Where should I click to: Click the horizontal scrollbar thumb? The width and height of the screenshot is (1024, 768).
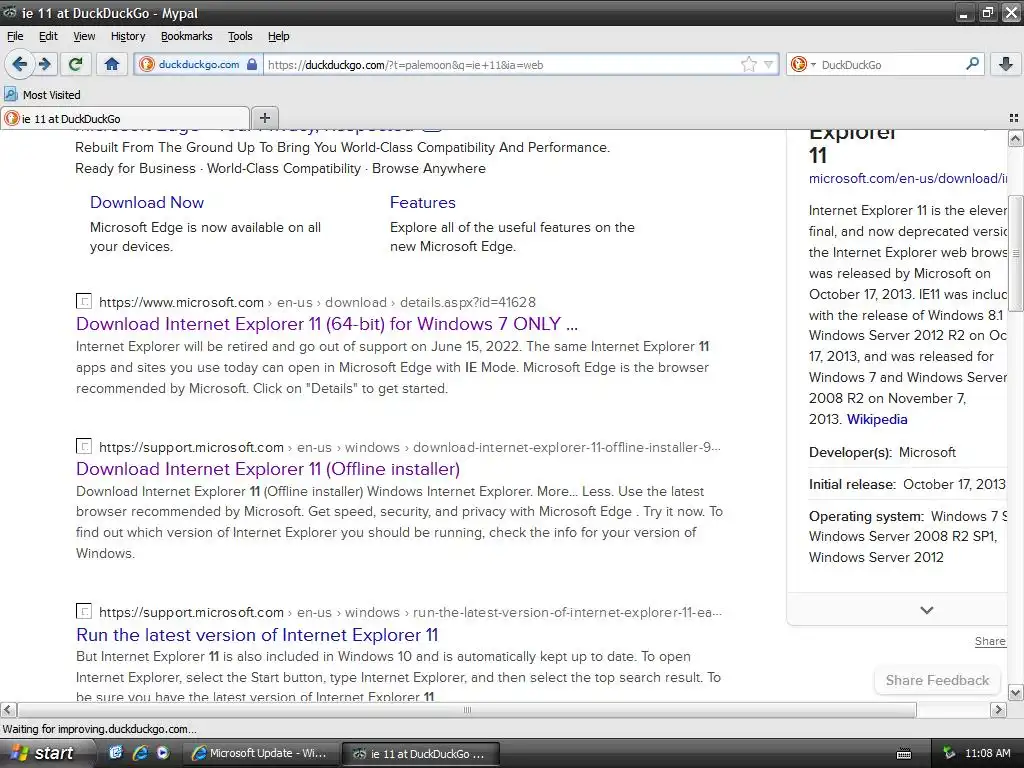coord(467,710)
